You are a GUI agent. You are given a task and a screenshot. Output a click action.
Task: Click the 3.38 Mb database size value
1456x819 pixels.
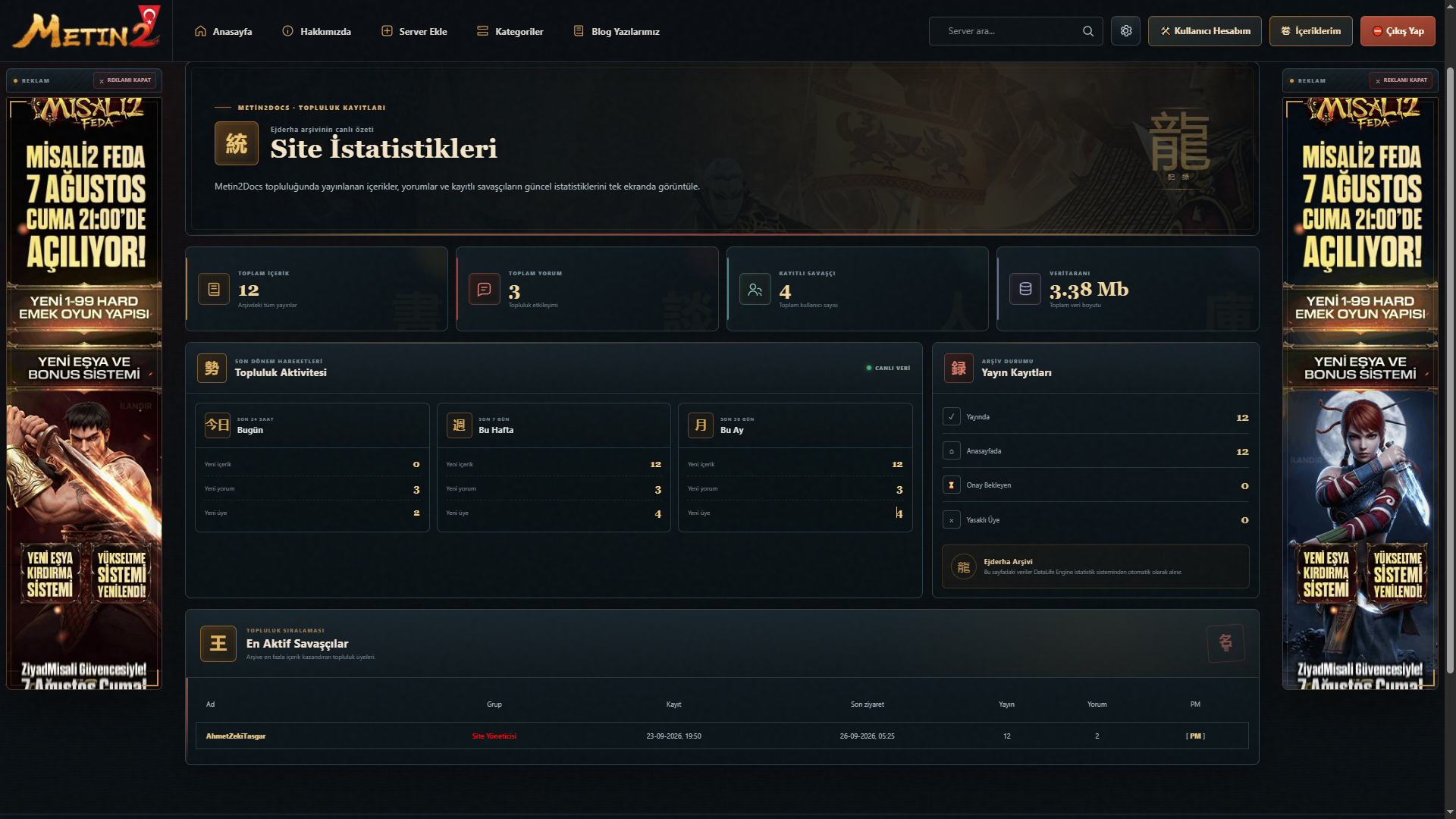click(x=1089, y=290)
